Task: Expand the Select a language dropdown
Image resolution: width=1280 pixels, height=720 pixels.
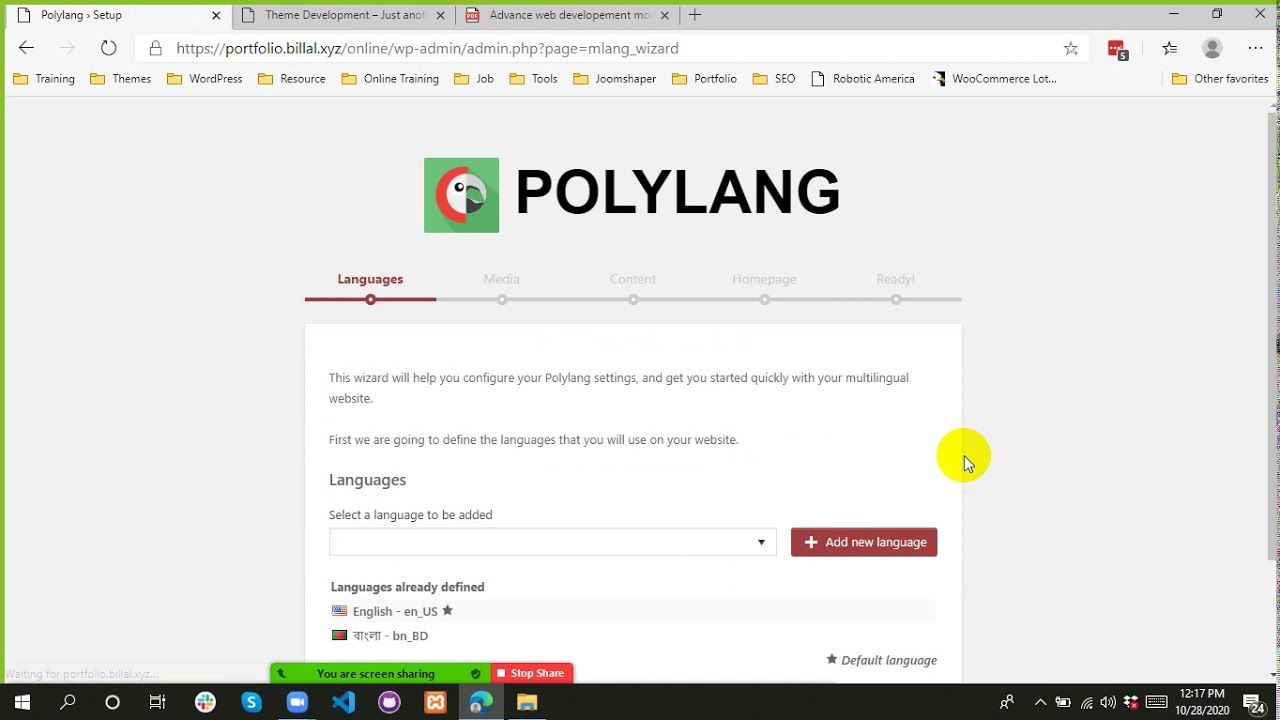Action: 552,542
